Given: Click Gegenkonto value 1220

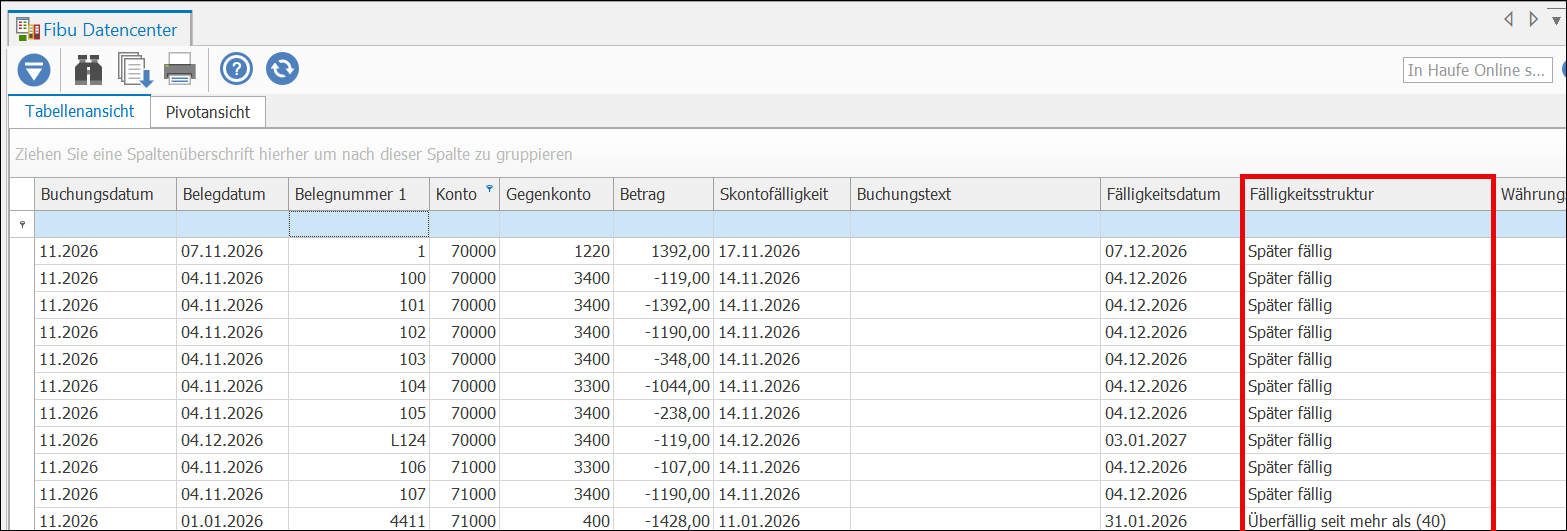Looking at the screenshot, I should point(556,251).
